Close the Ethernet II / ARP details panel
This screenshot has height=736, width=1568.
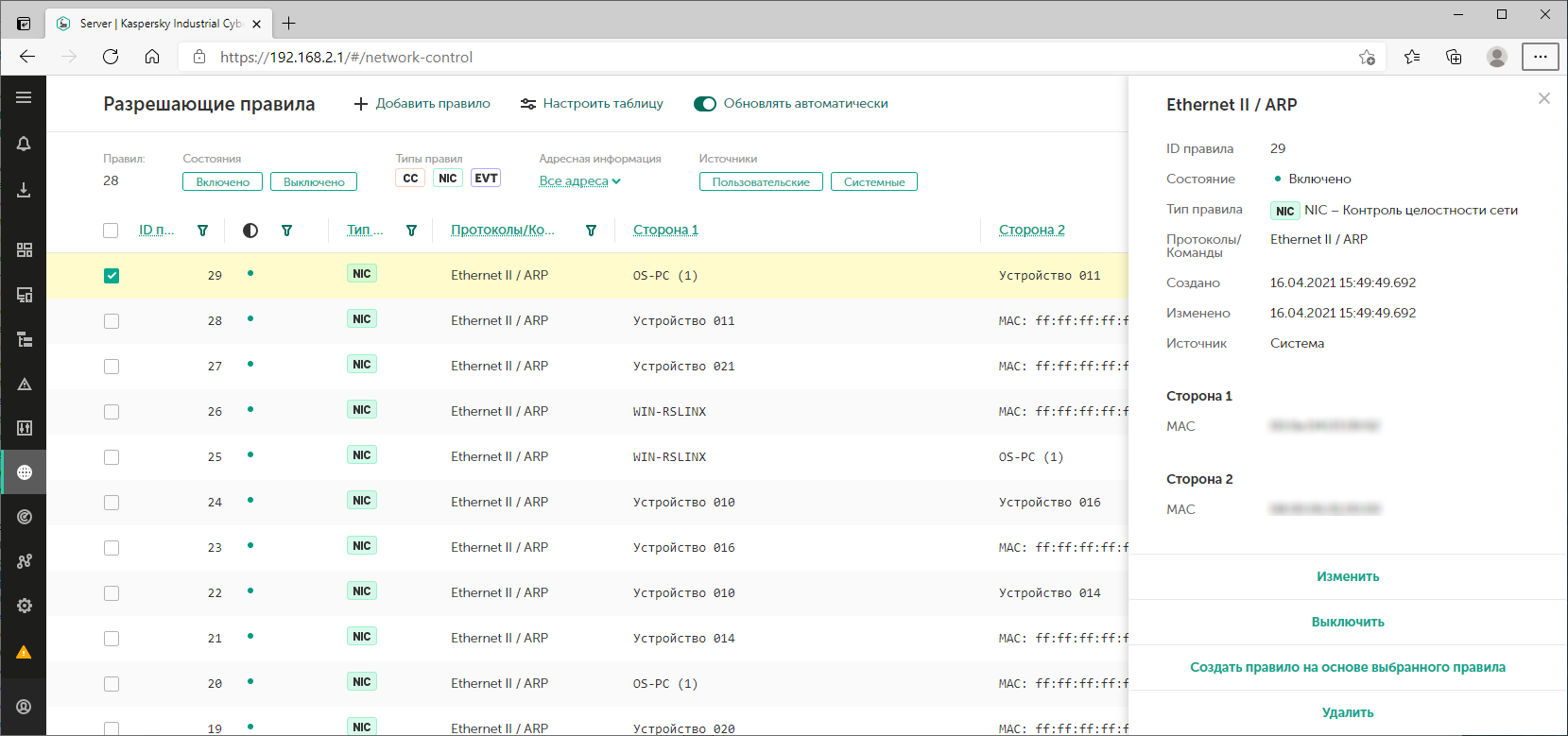pyautogui.click(x=1543, y=98)
